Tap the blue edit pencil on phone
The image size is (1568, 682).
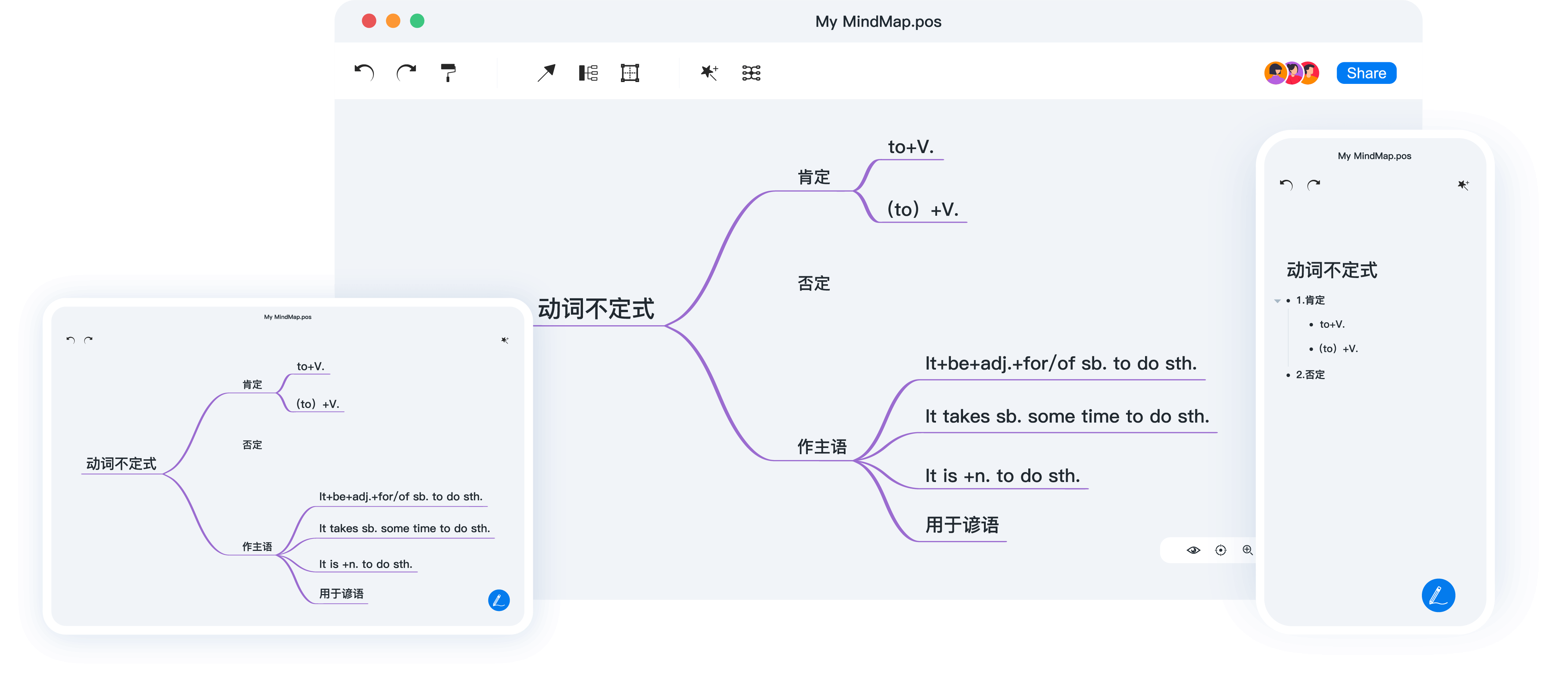pos(1438,595)
